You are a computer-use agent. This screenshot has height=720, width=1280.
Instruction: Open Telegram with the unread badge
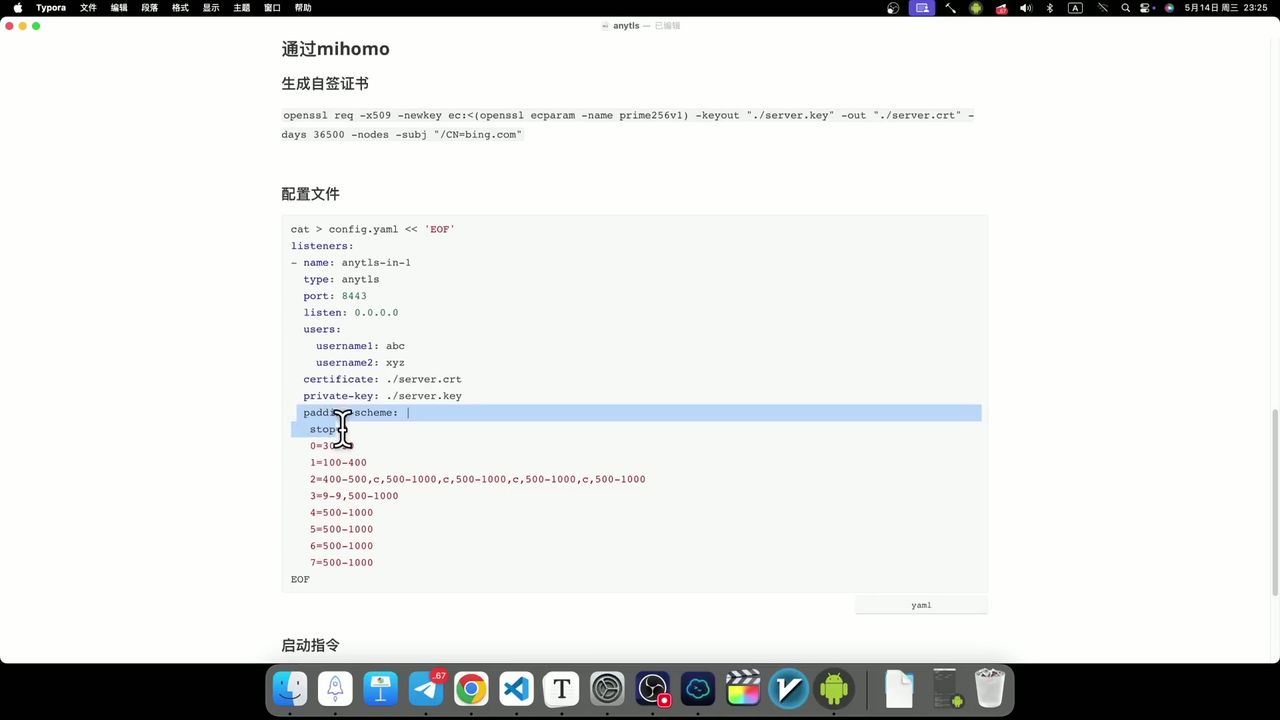tap(425, 688)
